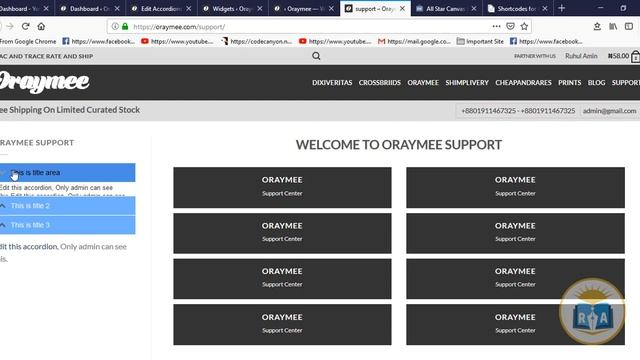Click the ORAYMEE SUPPORT sidebar heading
This screenshot has height=360, width=640.
37,142
